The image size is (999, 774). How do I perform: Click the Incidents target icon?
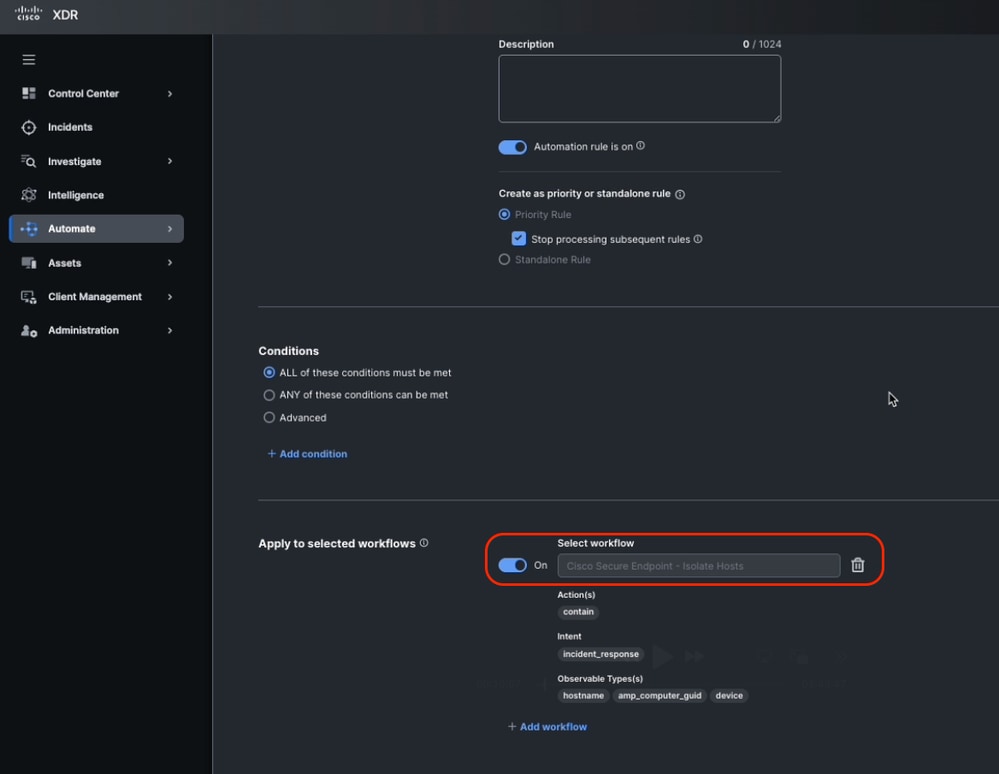29,127
